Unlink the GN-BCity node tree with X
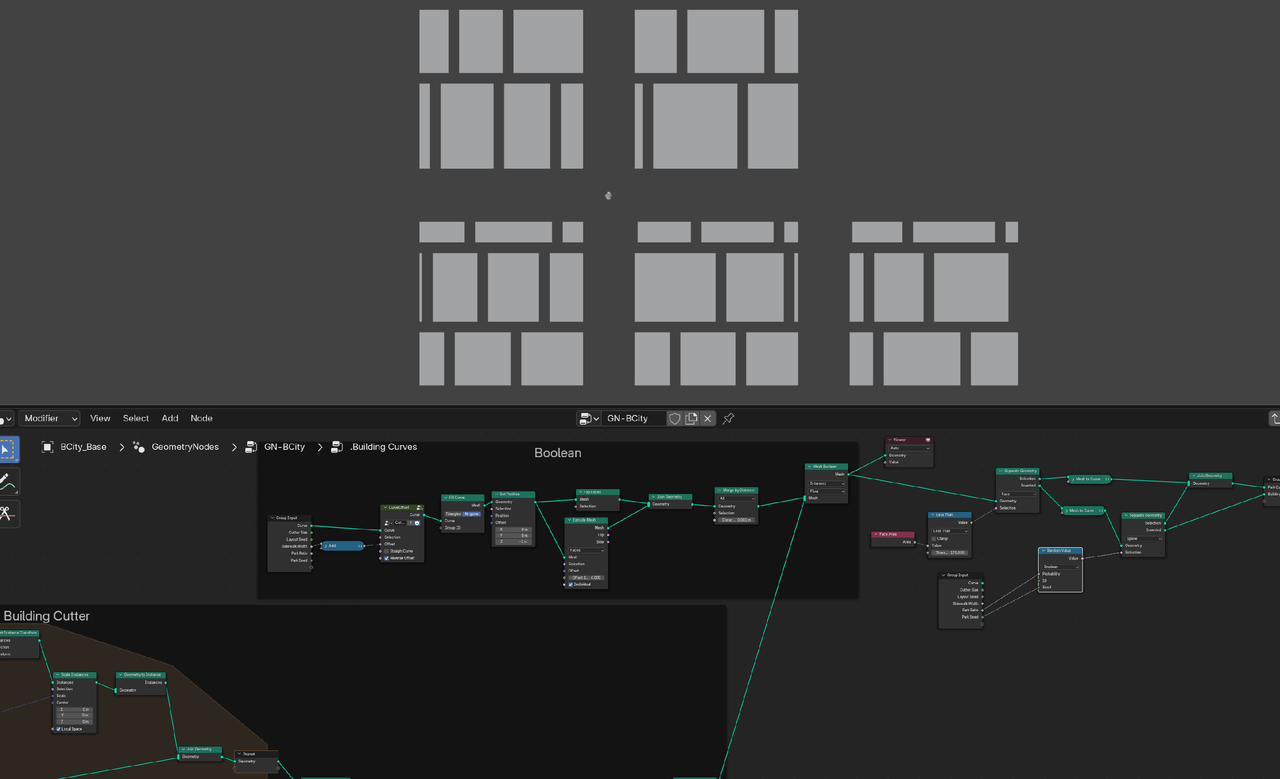The width and height of the screenshot is (1280, 779). (708, 418)
